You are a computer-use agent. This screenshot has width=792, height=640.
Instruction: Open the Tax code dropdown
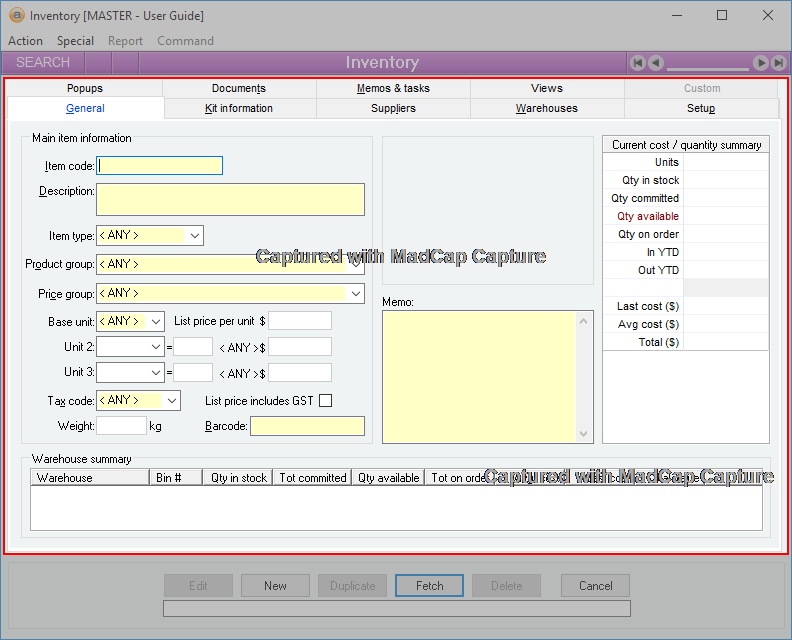coord(172,400)
